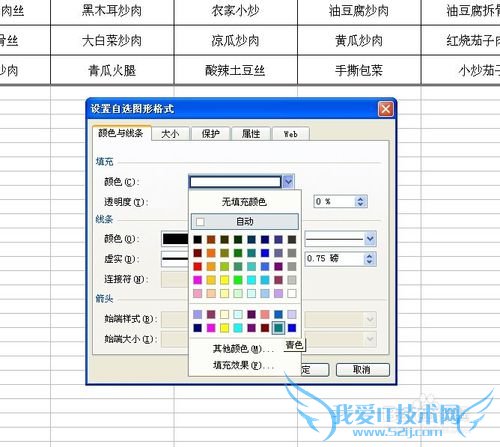The height and width of the screenshot is (447, 500).
Task: Select cell 黄瓜炒肉
Action: click(x=359, y=41)
